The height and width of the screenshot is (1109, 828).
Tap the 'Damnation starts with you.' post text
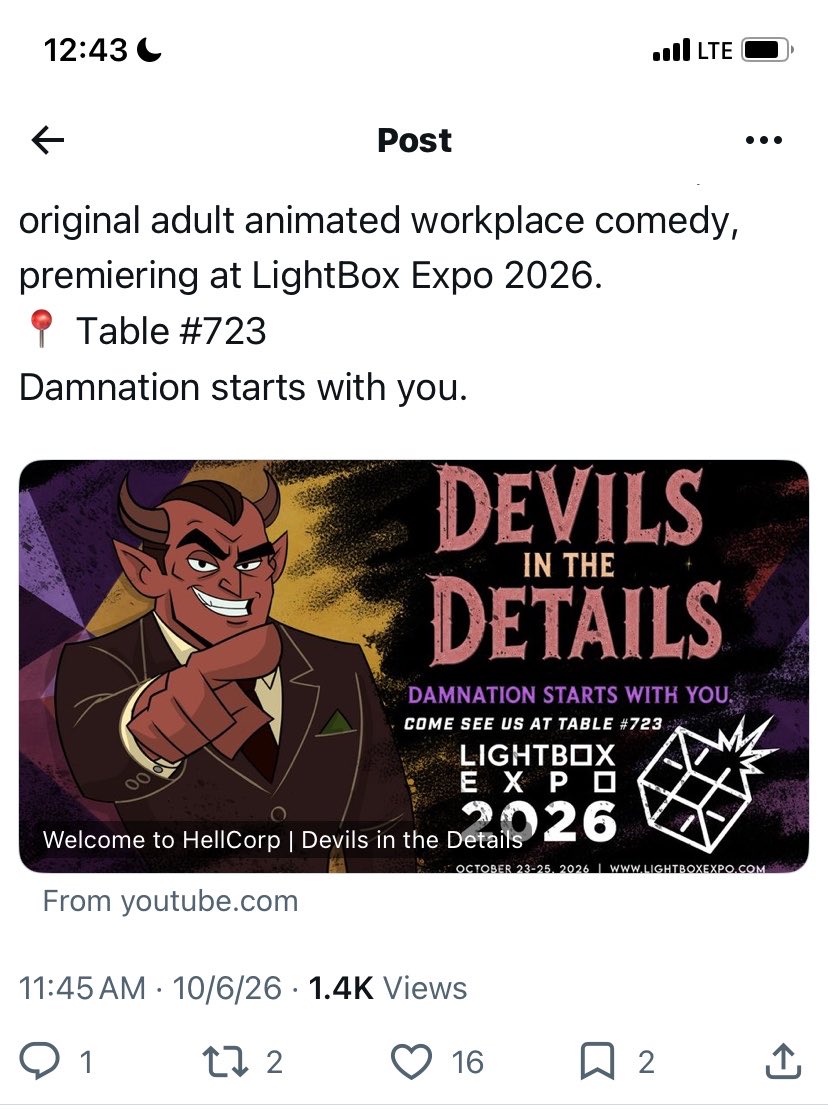243,388
